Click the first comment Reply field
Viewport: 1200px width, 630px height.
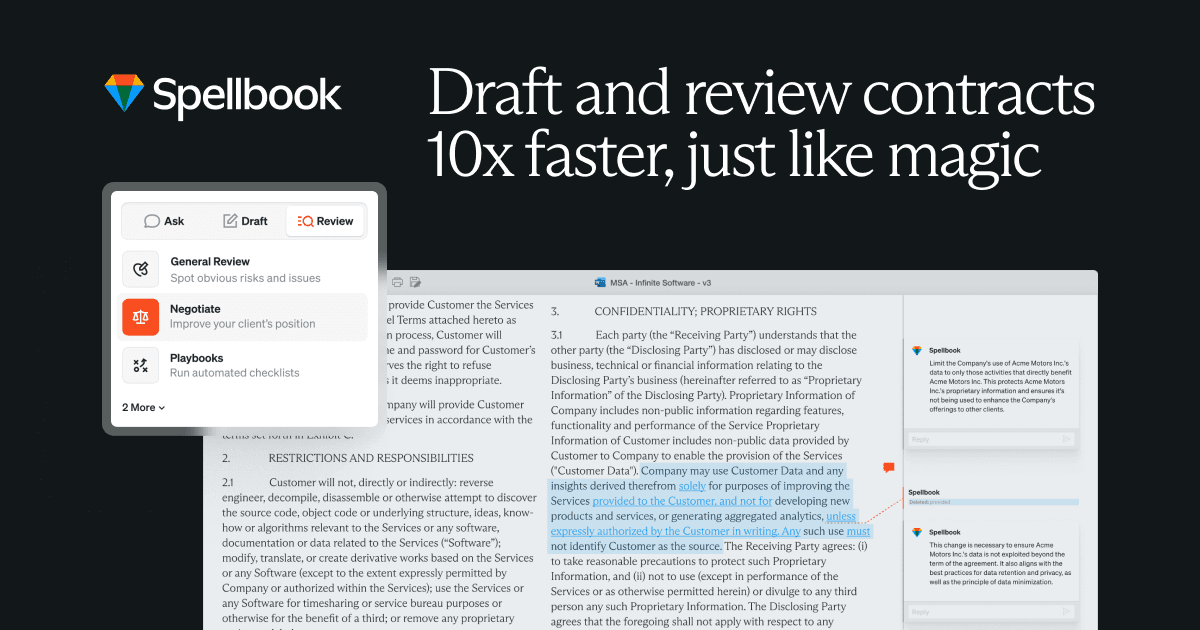980,439
